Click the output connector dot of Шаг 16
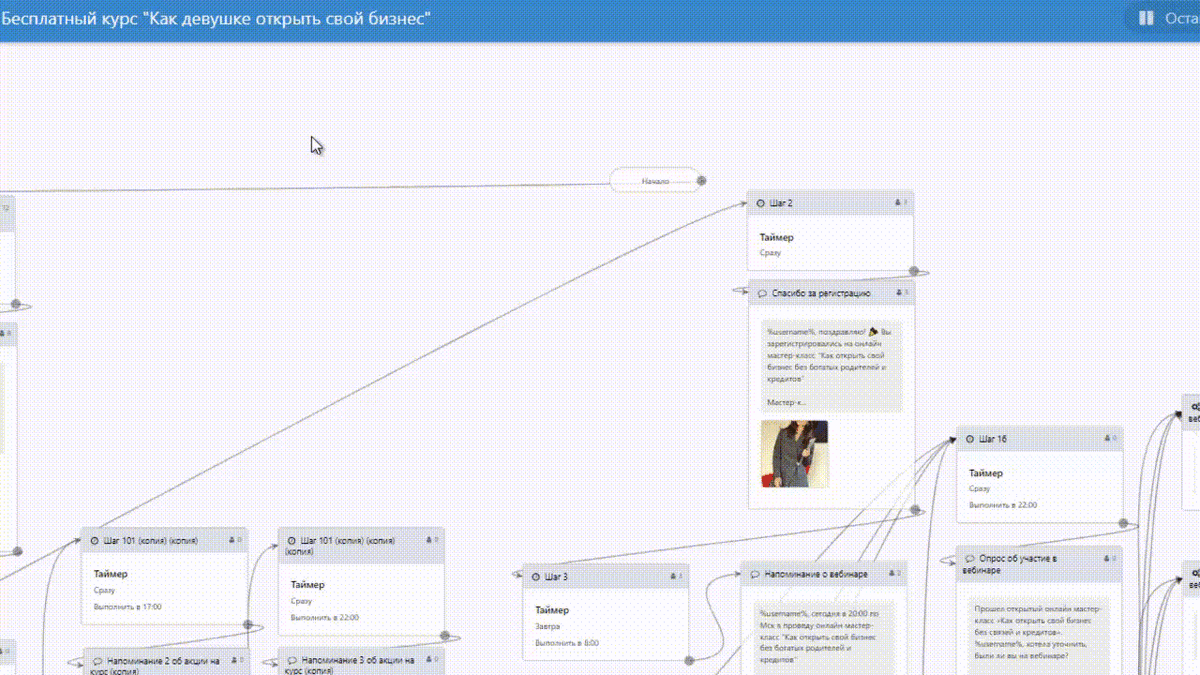Screen dimensions: 1200x675 click(x=1123, y=523)
